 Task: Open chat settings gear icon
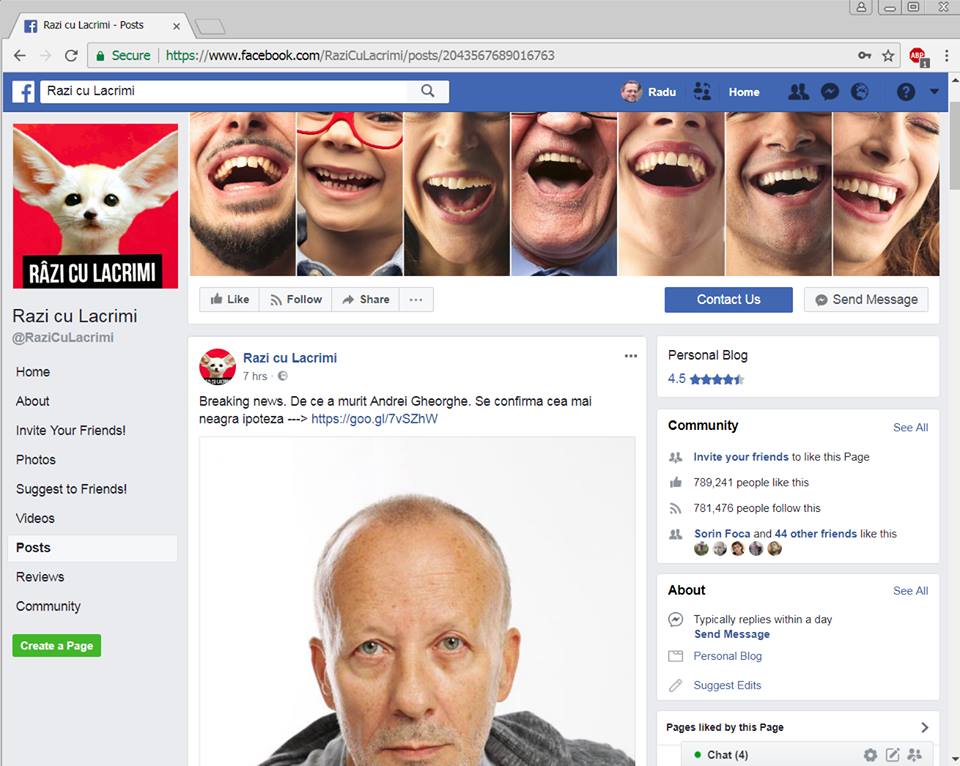(870, 755)
